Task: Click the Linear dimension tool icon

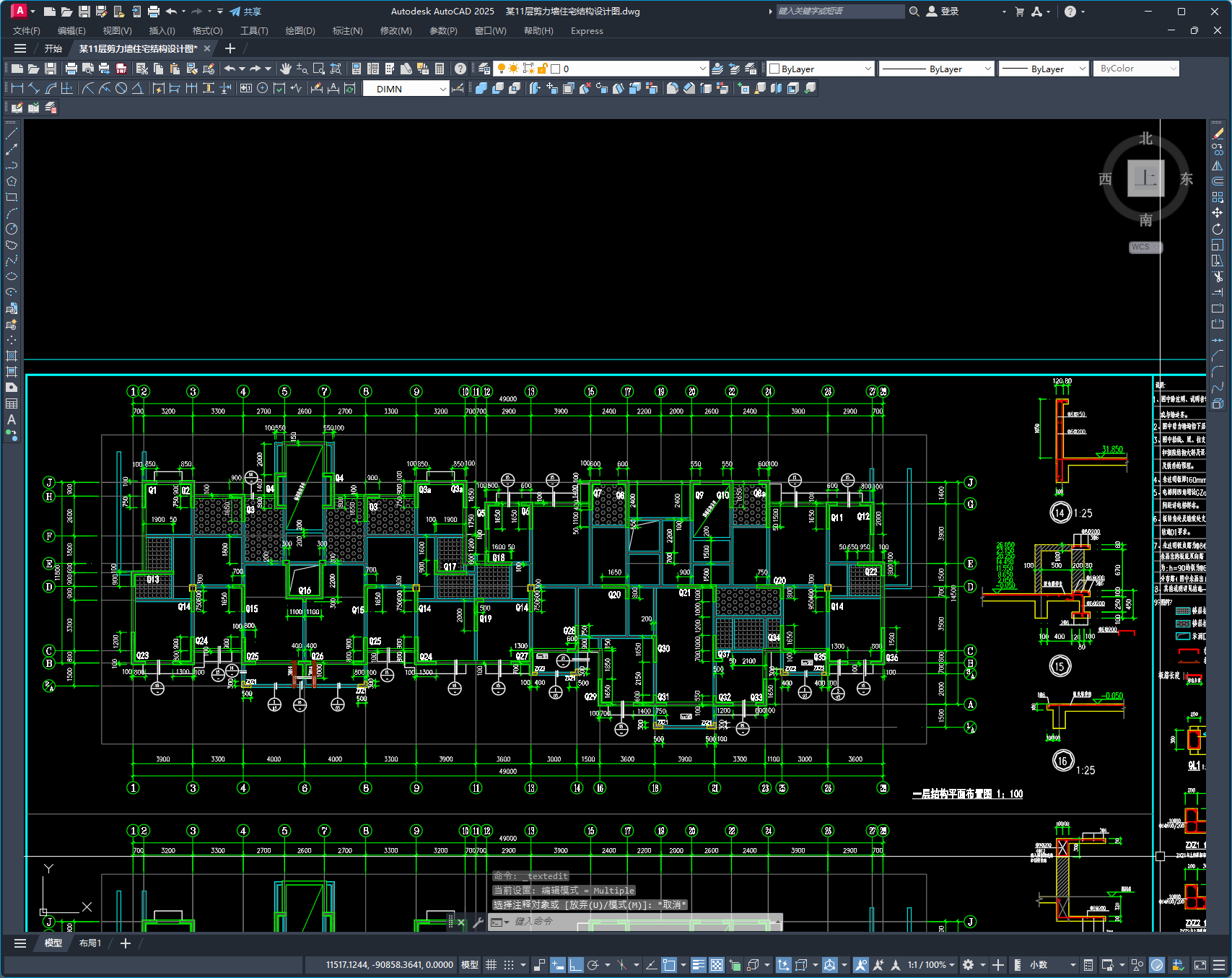Action: 17,88
